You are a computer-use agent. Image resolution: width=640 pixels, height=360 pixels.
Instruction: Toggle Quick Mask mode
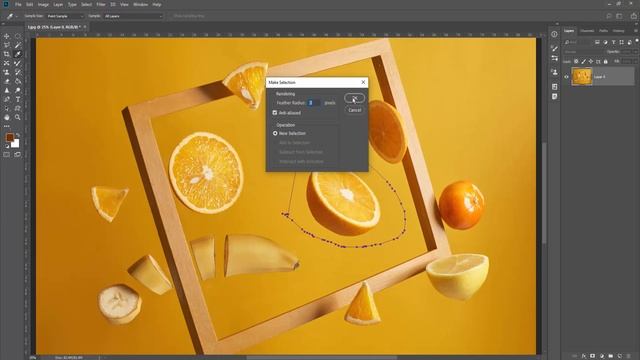tap(7, 155)
